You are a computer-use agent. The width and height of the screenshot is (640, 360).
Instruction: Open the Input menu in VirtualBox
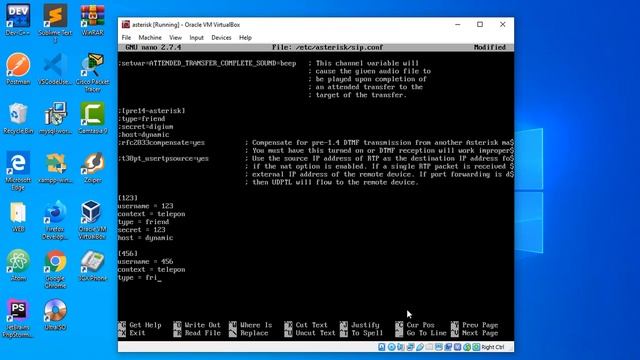[196, 38]
